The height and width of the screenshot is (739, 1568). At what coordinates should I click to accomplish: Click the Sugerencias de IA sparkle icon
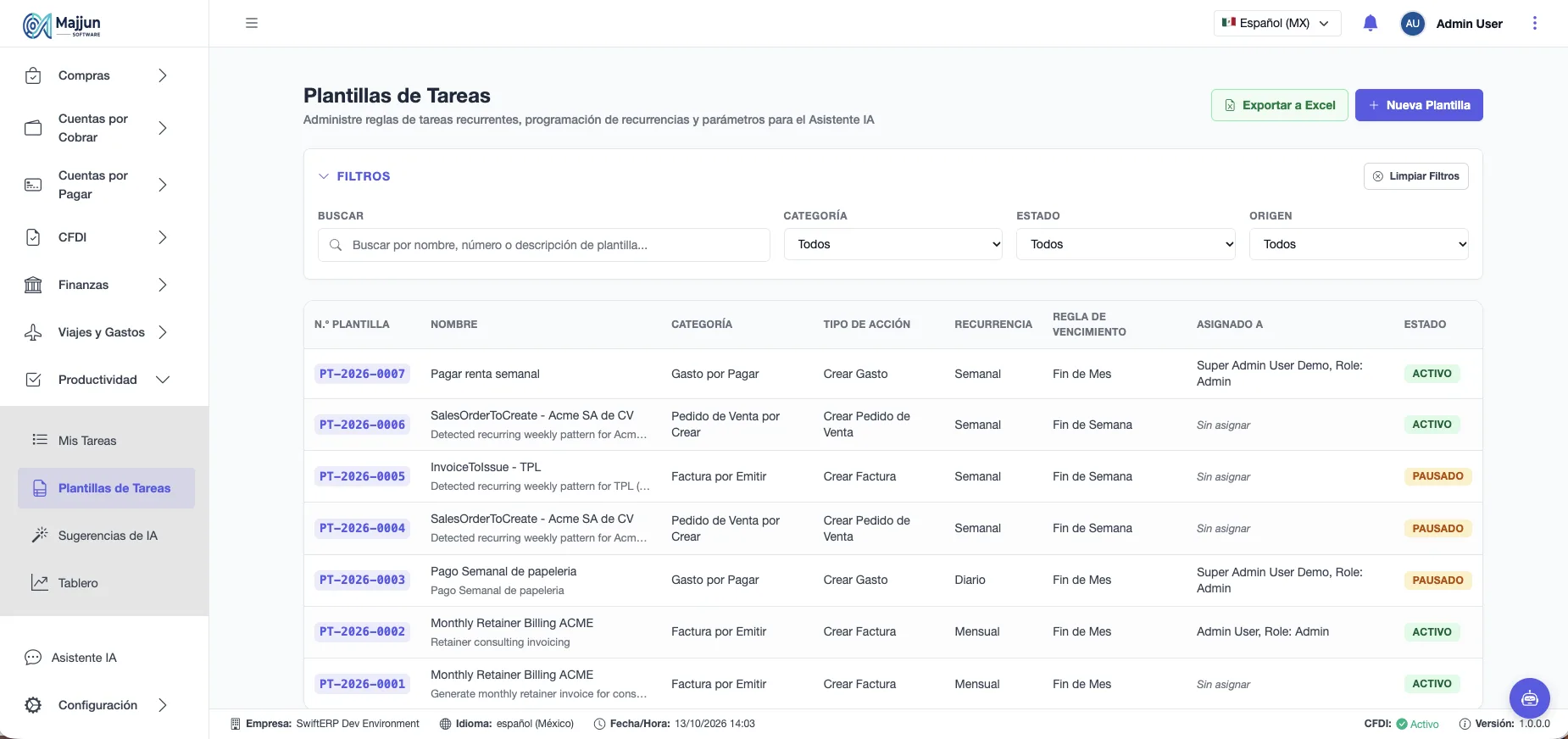coord(40,535)
